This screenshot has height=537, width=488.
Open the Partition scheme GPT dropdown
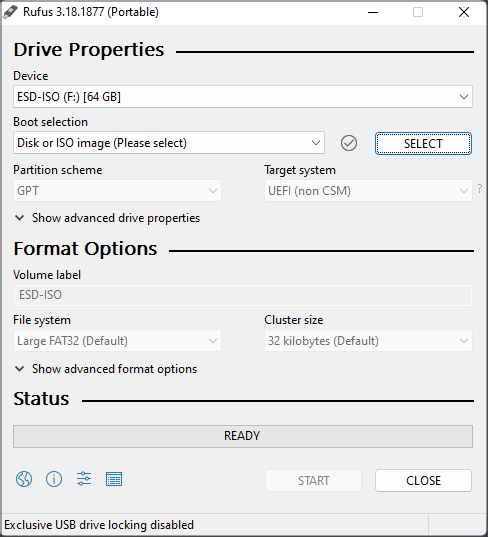pos(117,190)
